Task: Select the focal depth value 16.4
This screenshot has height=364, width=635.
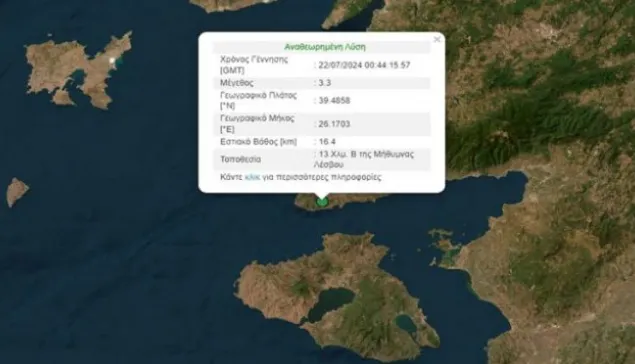Action: point(327,142)
